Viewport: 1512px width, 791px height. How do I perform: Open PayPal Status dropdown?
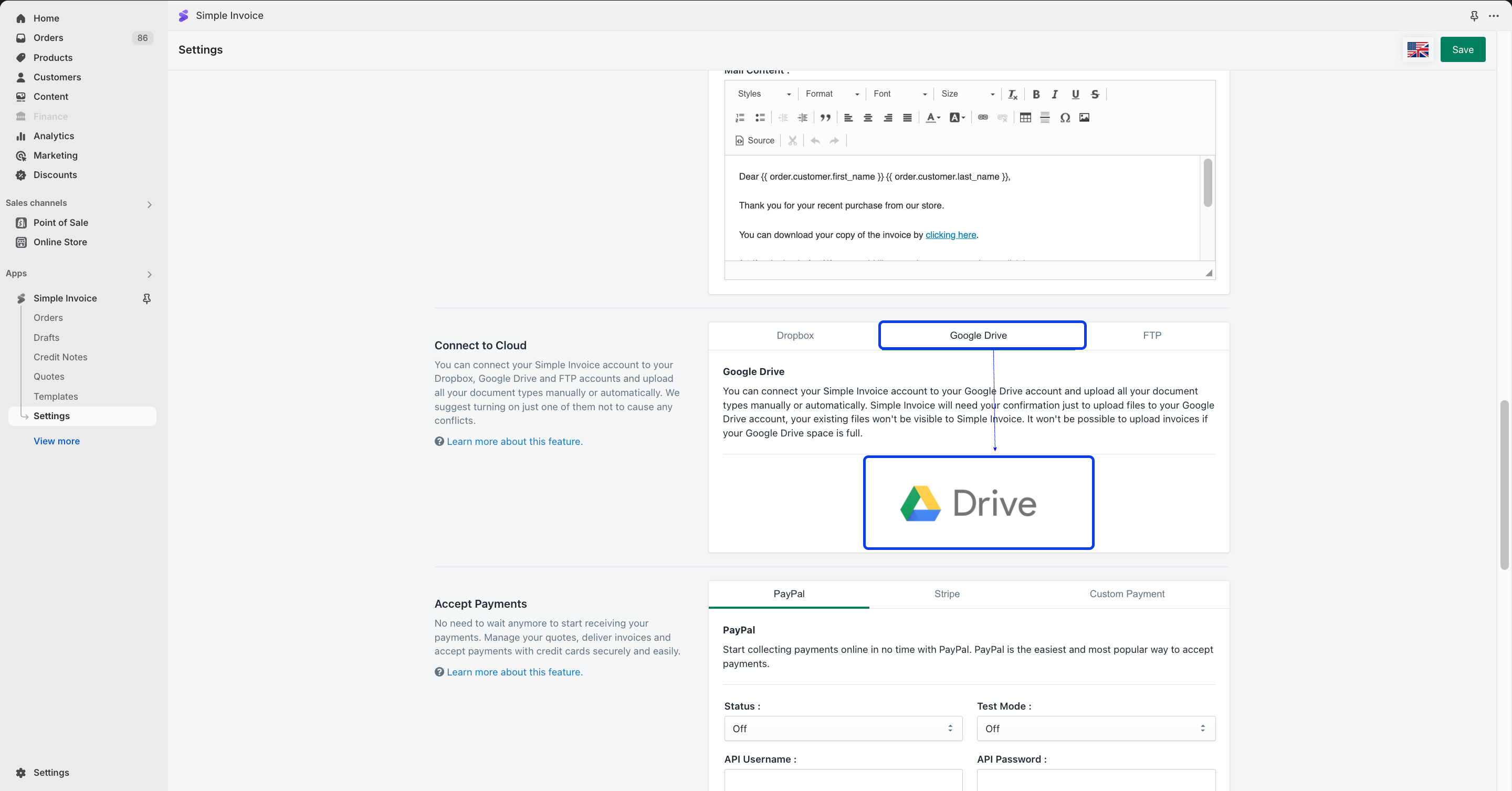click(x=843, y=728)
